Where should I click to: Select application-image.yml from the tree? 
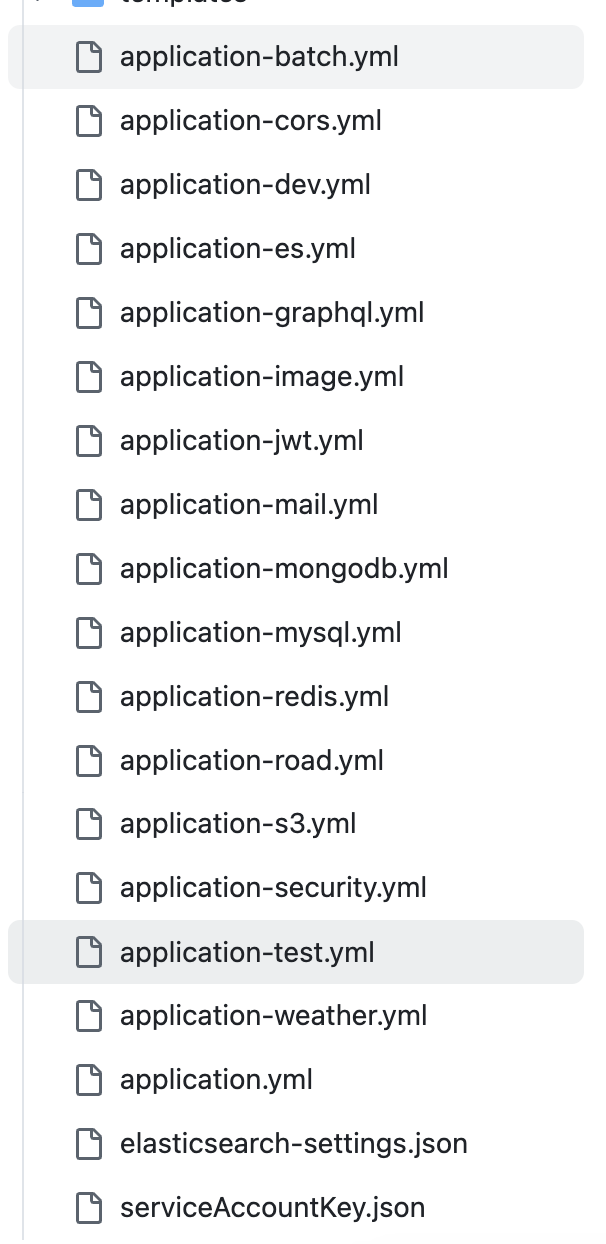[x=296, y=377]
